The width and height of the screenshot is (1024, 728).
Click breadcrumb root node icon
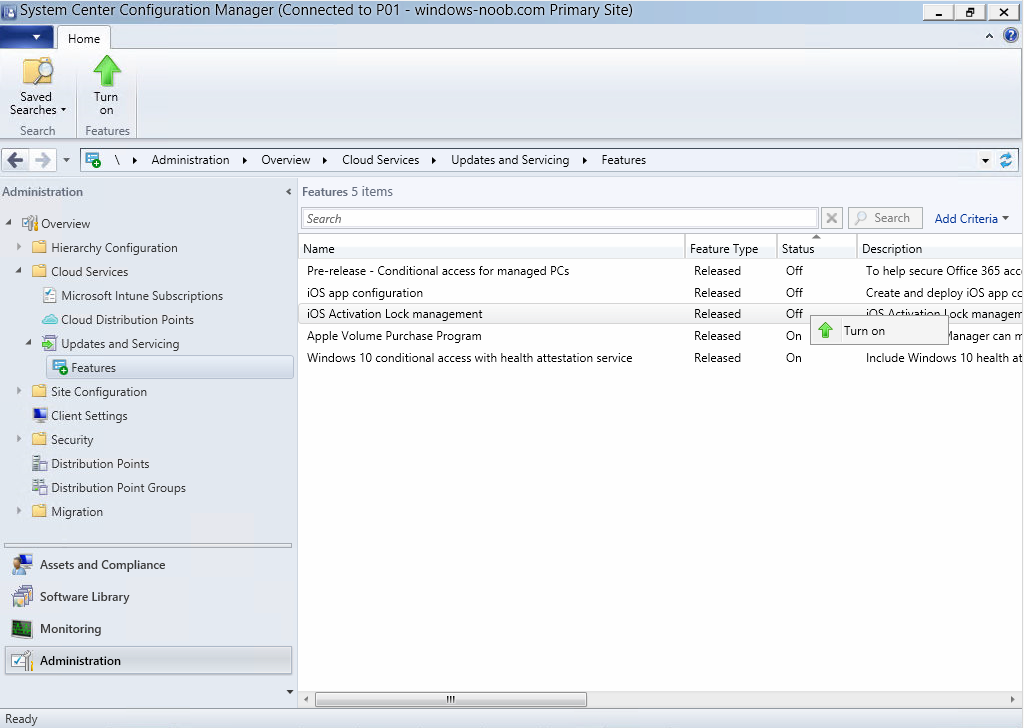(x=93, y=160)
